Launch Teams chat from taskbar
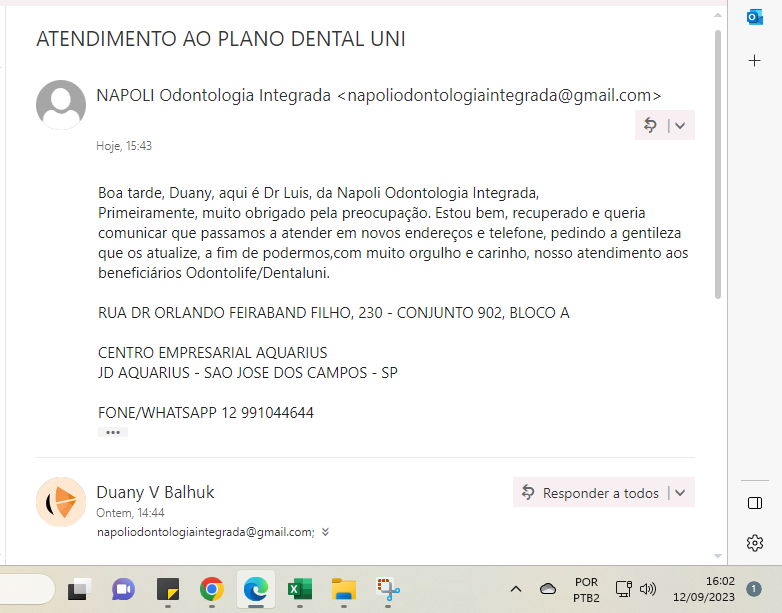This screenshot has width=782, height=613. [x=123, y=590]
